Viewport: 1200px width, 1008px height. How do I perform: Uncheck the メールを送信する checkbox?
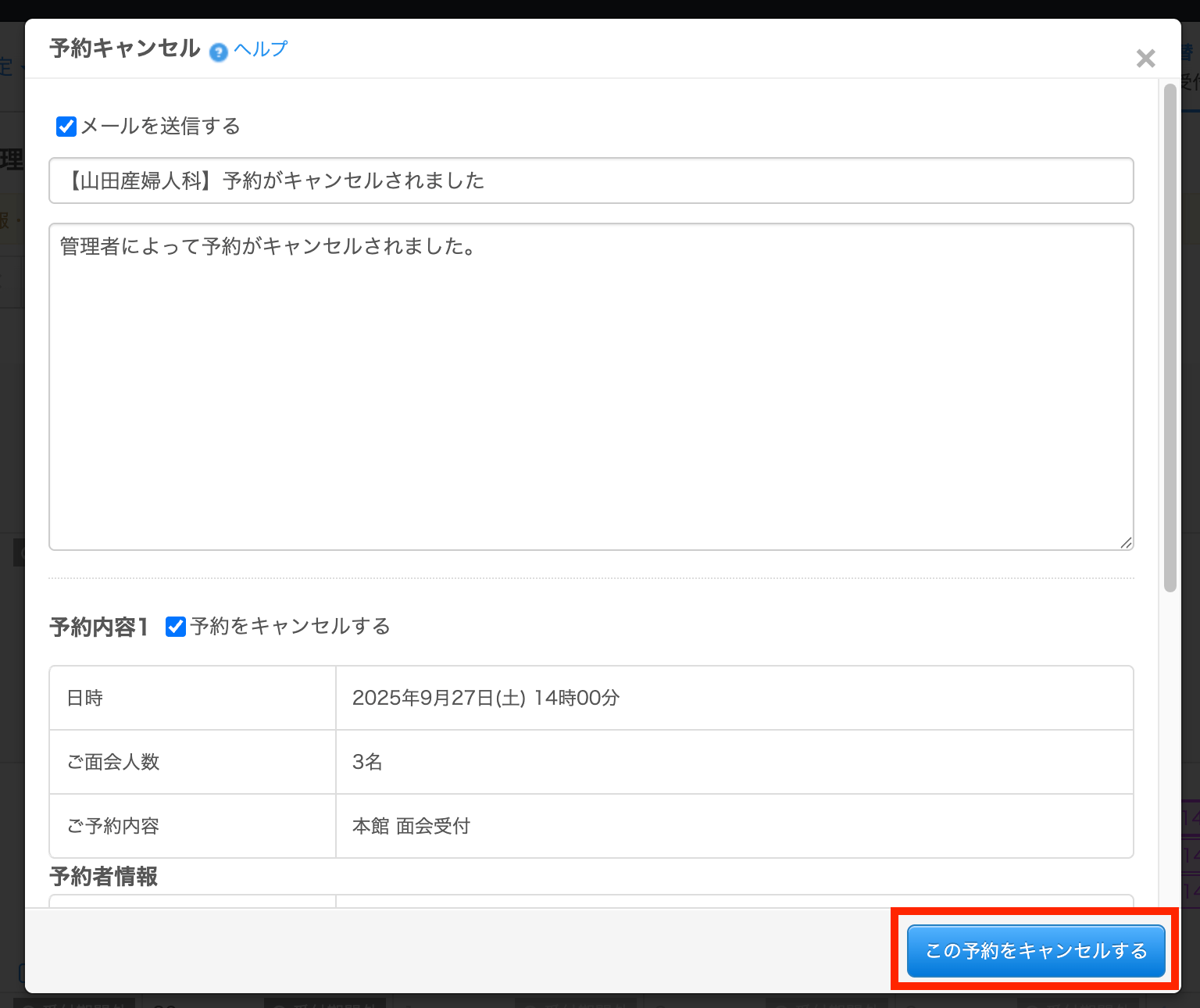point(66,127)
